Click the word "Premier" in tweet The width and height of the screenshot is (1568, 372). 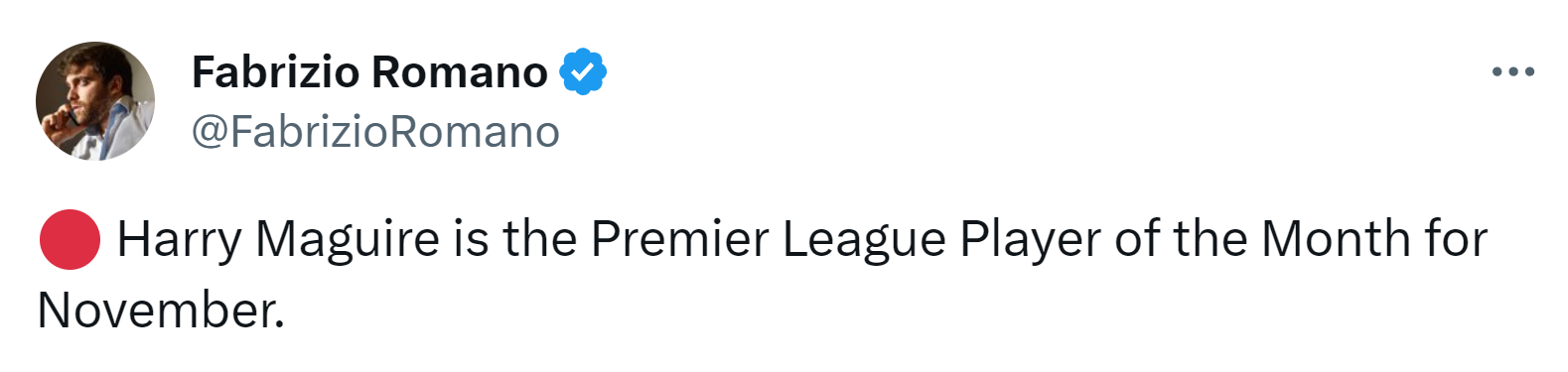tap(680, 239)
